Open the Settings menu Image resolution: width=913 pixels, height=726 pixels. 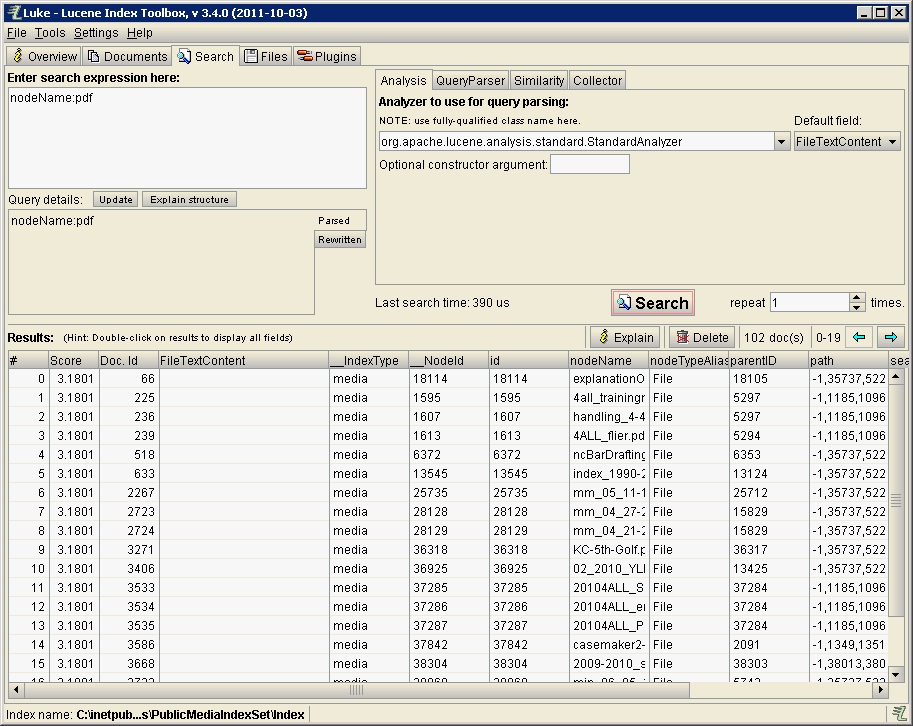[95, 33]
